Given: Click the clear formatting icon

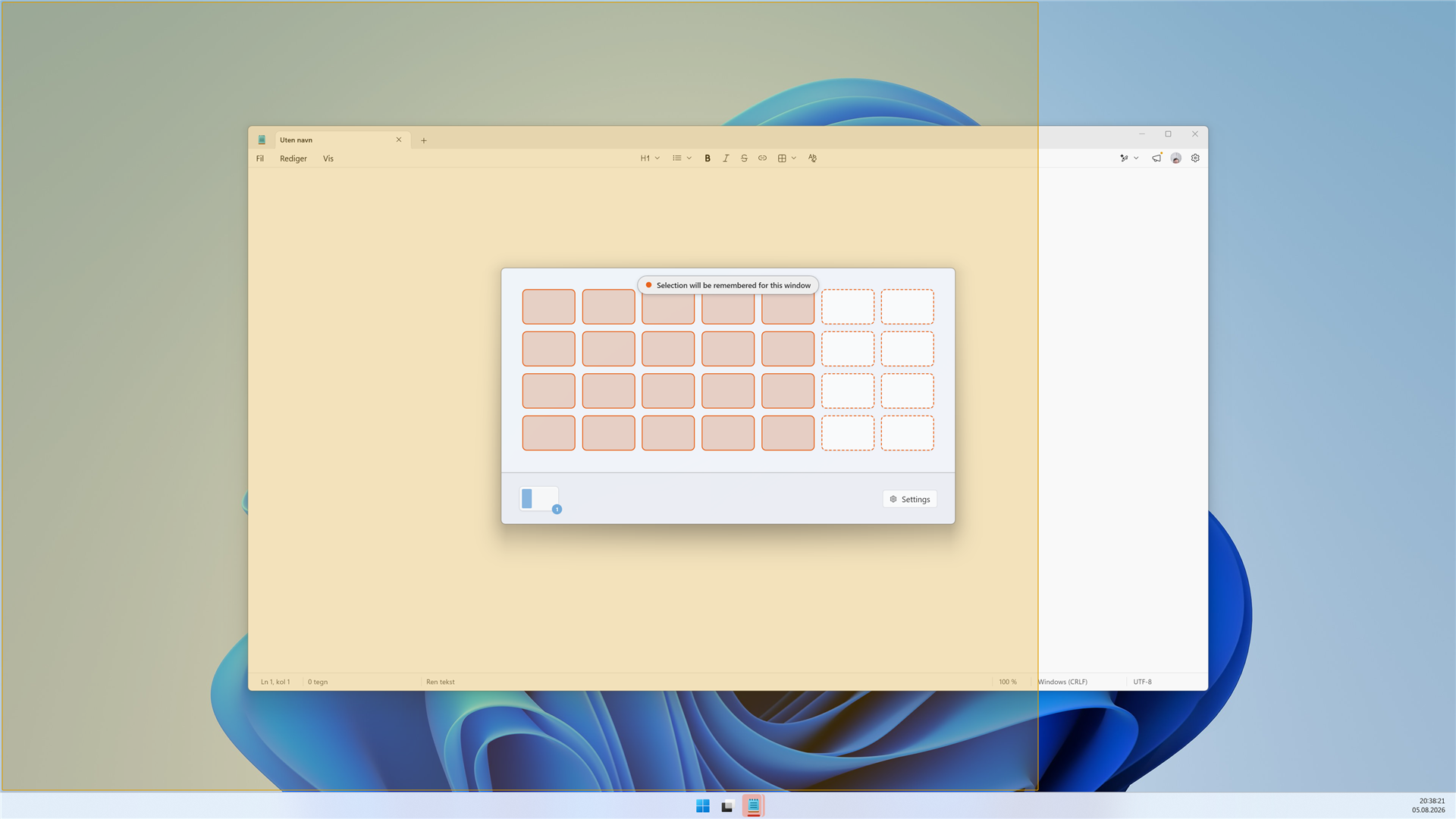Looking at the screenshot, I should (x=812, y=158).
